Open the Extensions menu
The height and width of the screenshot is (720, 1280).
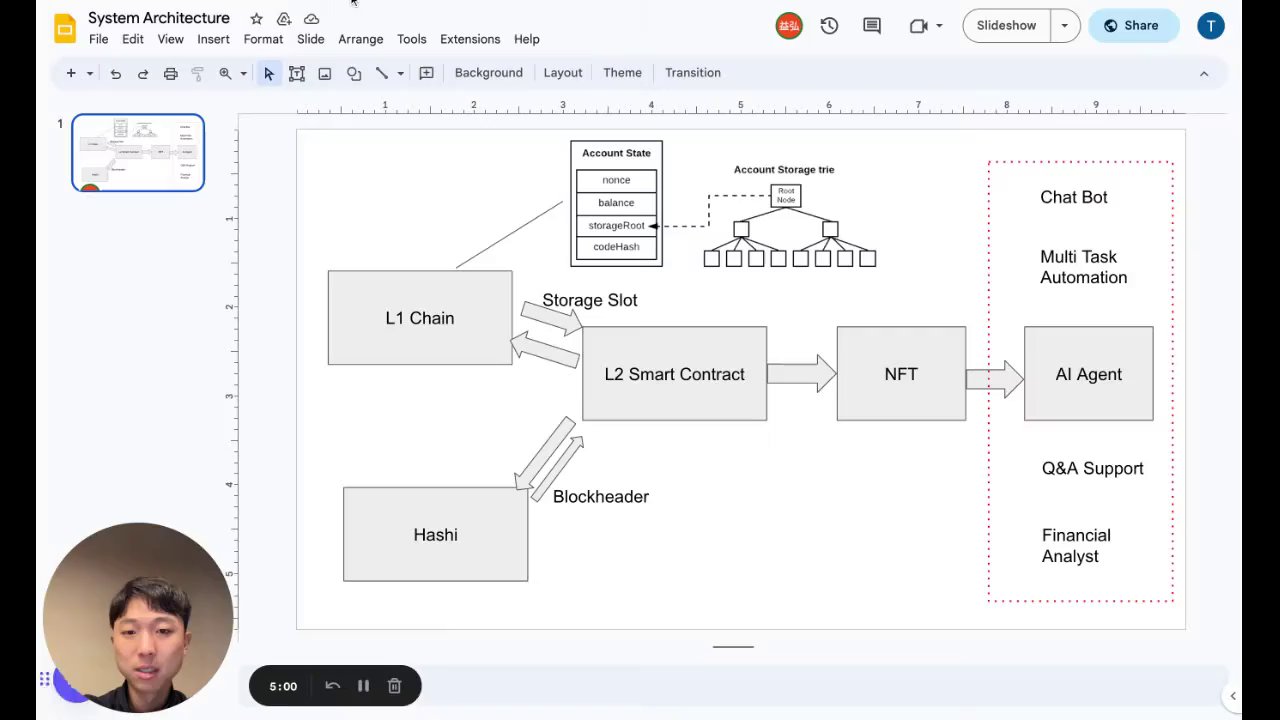(470, 39)
